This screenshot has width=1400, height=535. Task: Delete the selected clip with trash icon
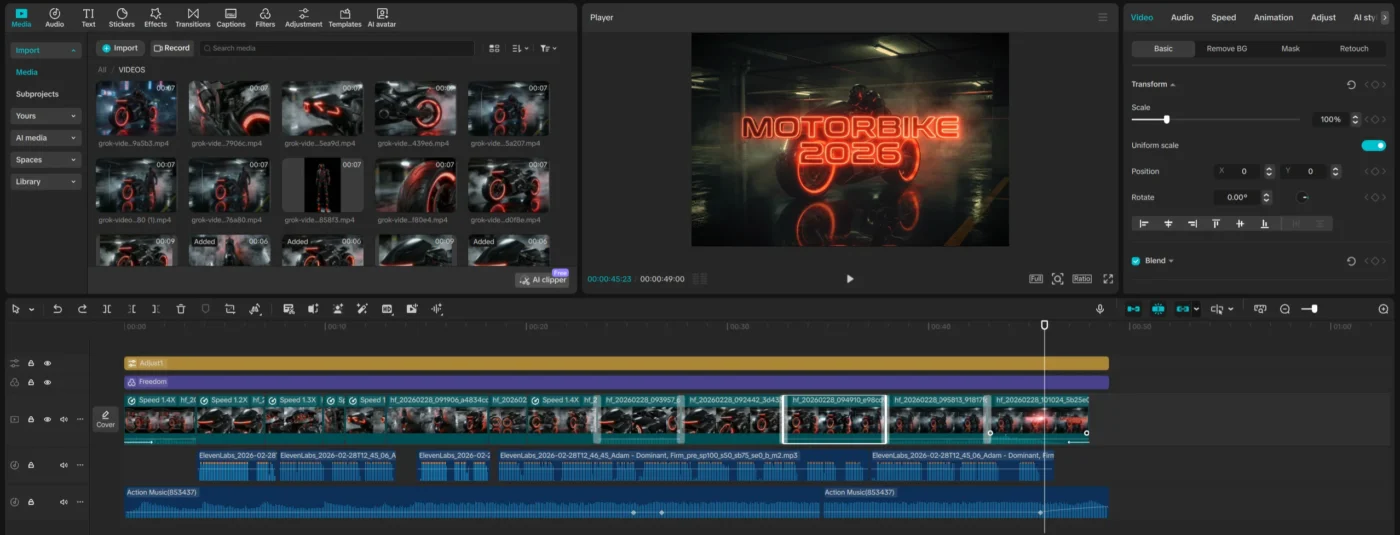[x=181, y=309]
